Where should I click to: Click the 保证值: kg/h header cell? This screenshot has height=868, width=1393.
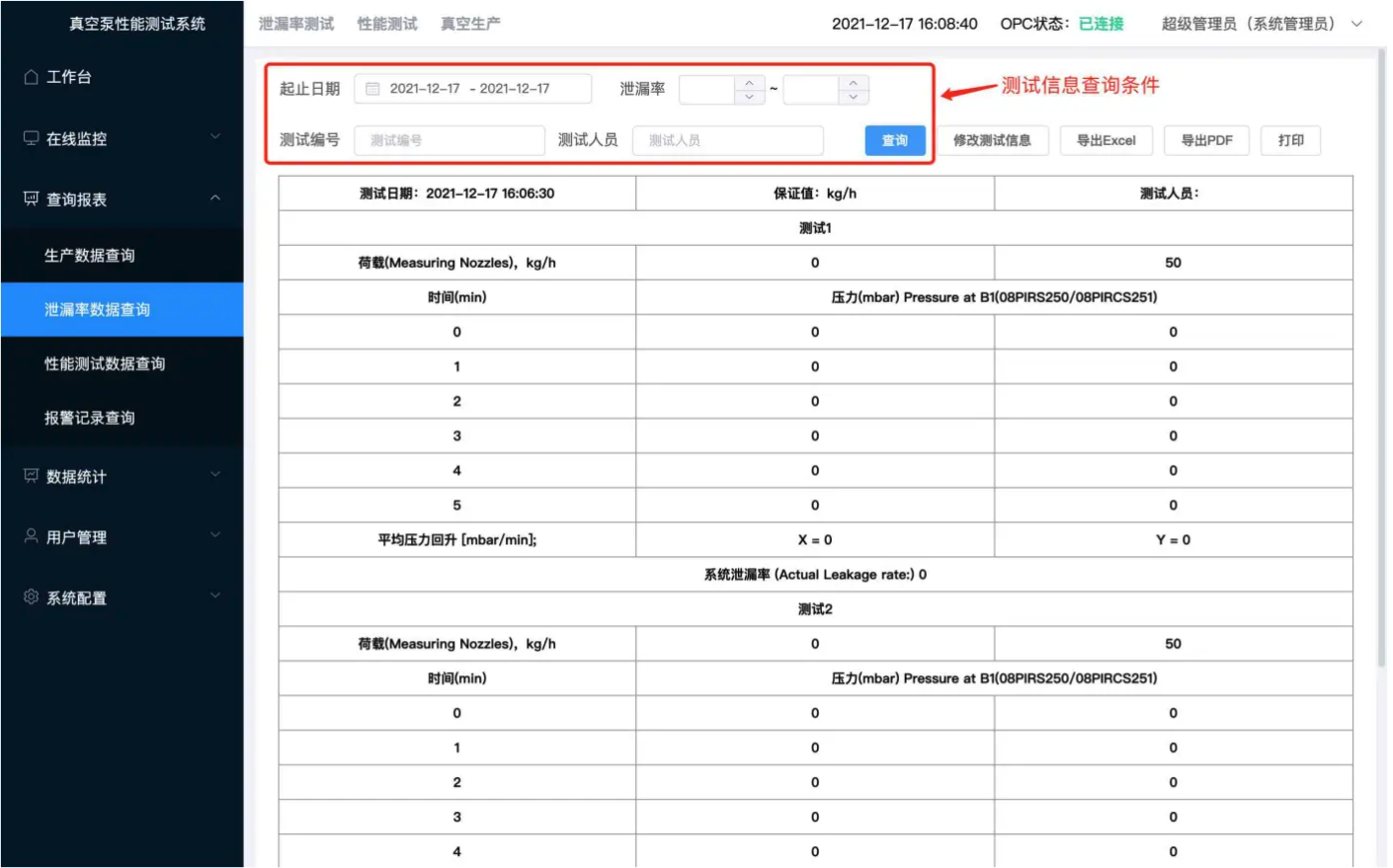pyautogui.click(x=815, y=194)
